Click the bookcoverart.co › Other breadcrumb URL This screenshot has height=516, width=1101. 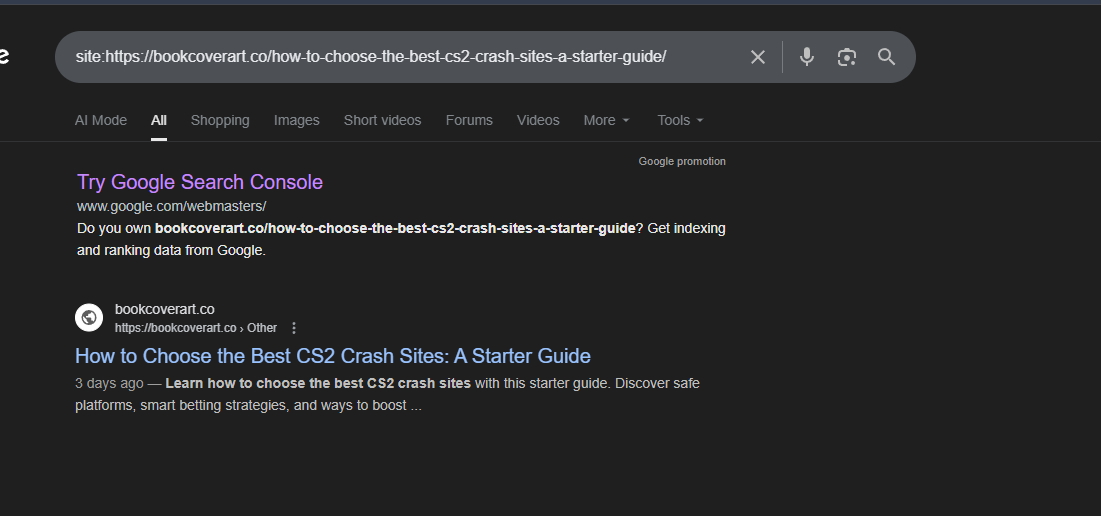[196, 328]
